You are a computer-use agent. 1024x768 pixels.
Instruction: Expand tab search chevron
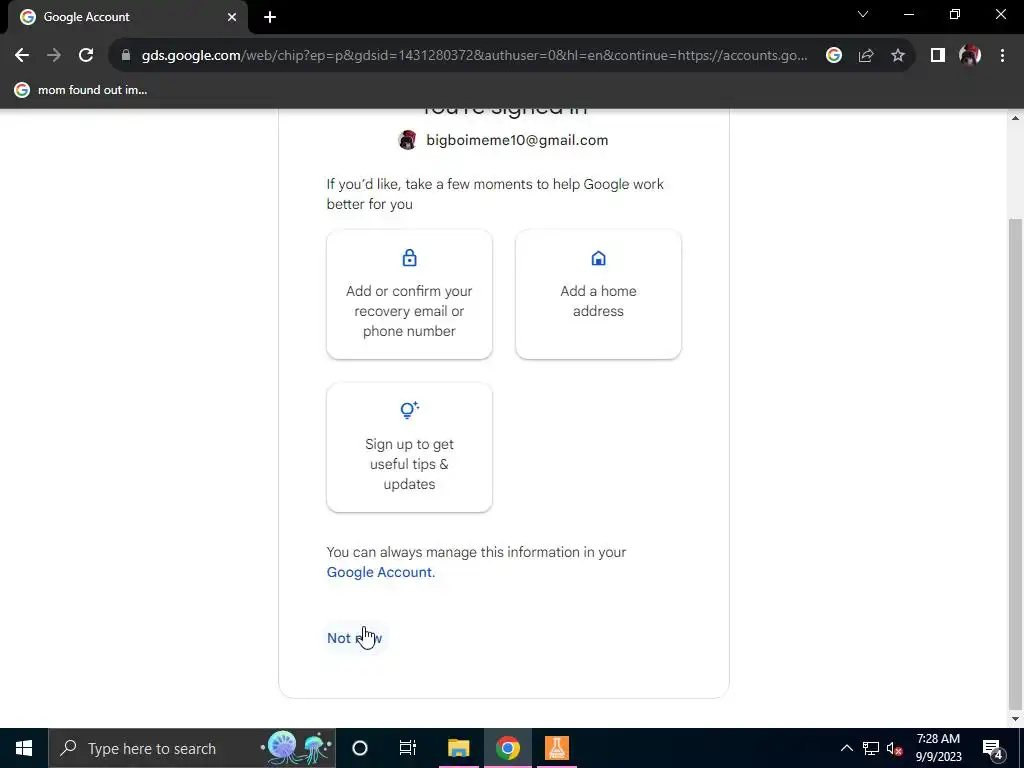863,14
